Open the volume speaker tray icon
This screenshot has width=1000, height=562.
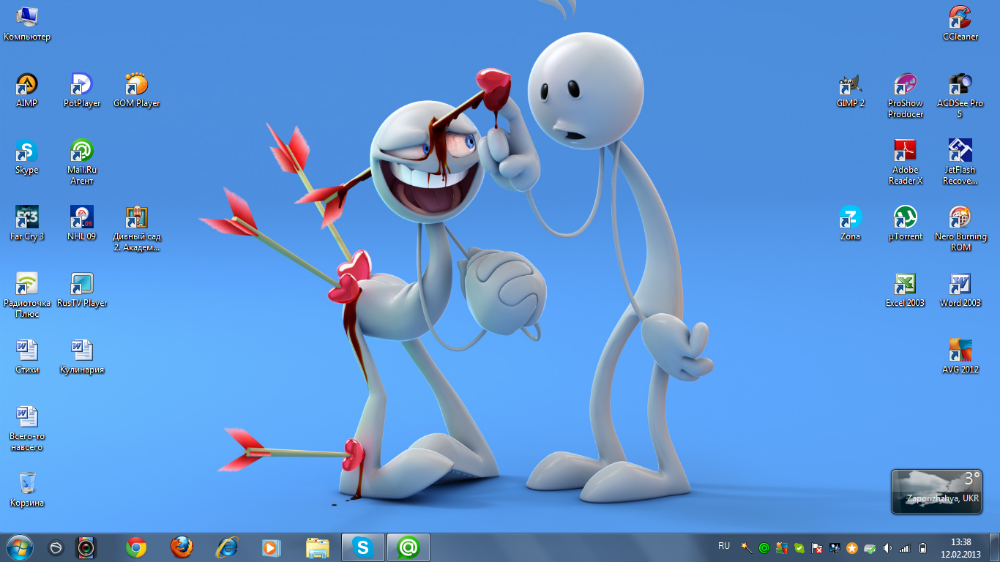(x=888, y=548)
